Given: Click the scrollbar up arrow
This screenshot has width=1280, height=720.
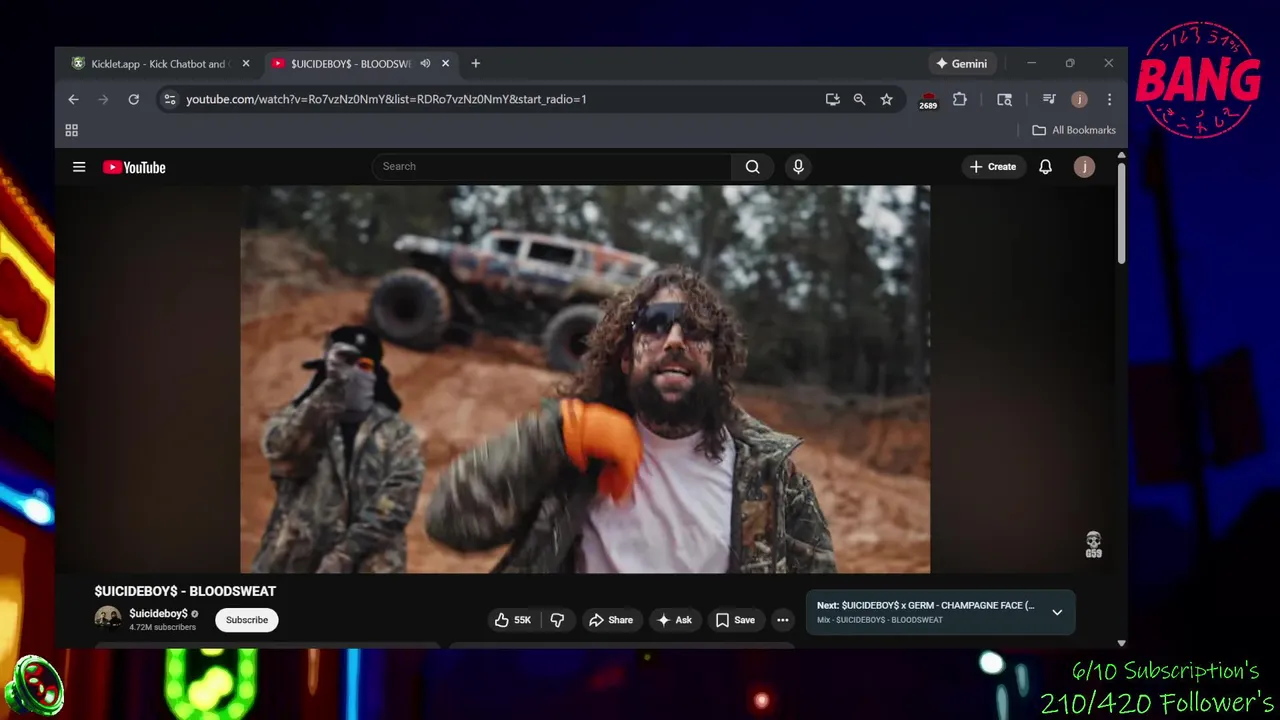Looking at the screenshot, I should click(x=1121, y=155).
